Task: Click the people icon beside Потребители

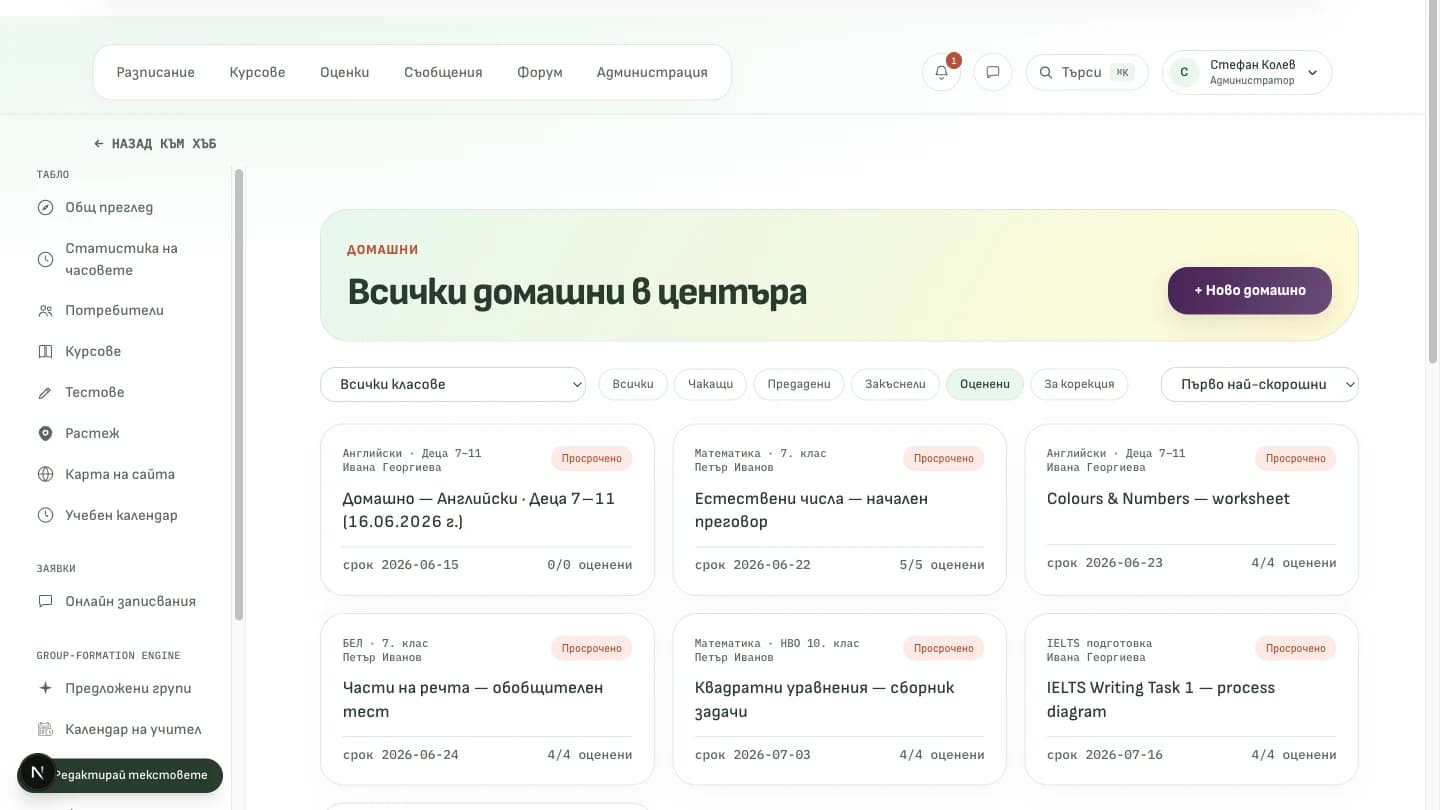Action: [45, 311]
